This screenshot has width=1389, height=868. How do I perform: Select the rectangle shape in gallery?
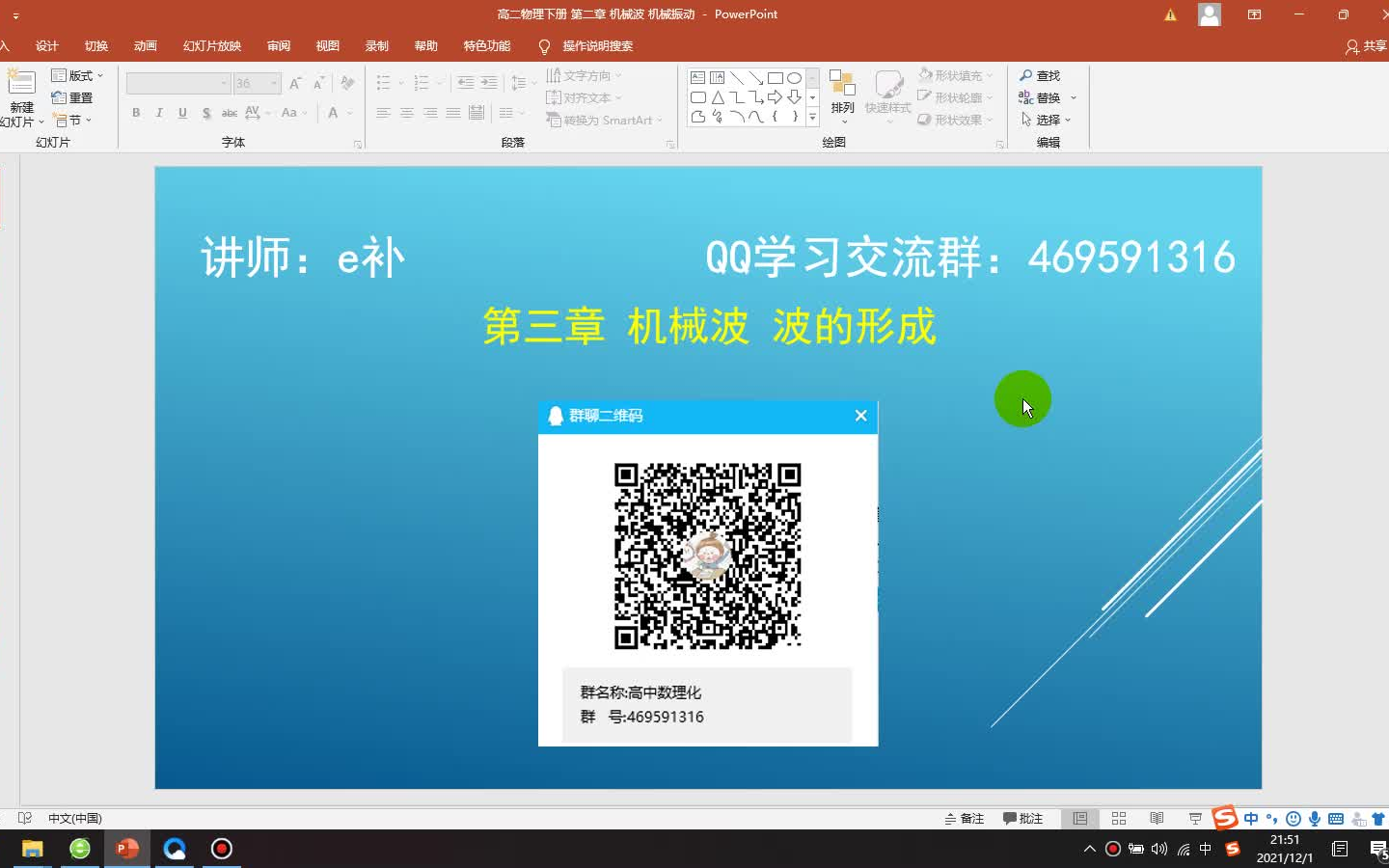tap(775, 78)
